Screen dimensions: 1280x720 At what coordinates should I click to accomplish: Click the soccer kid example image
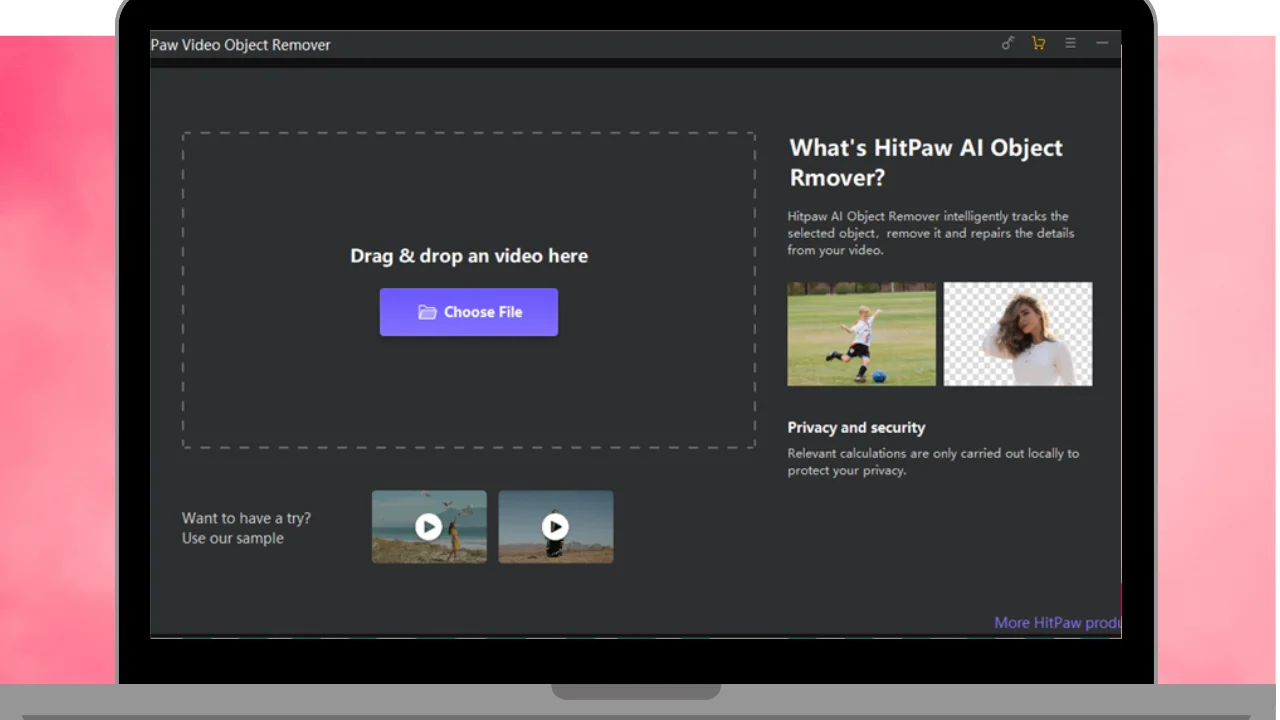(x=862, y=334)
